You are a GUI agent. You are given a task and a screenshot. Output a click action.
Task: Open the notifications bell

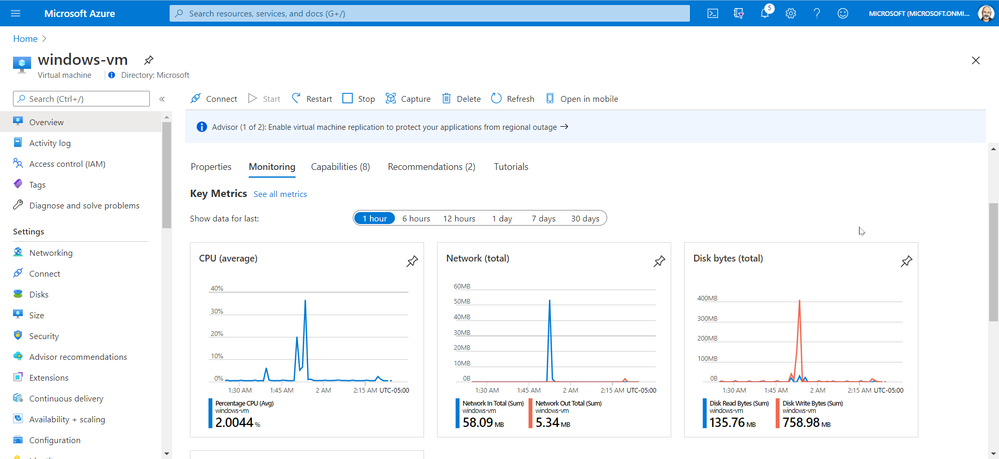point(765,13)
